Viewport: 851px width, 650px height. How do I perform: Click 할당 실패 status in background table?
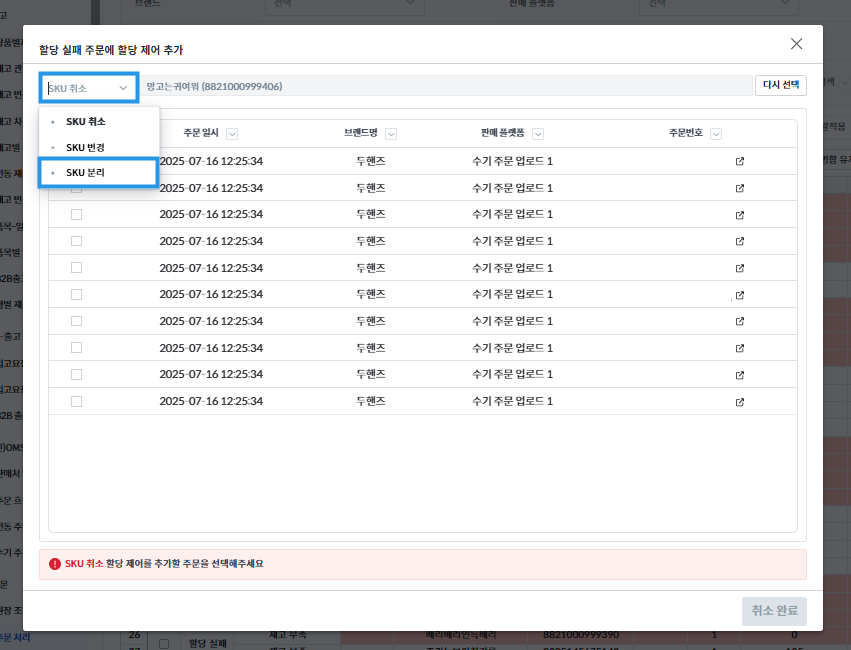click(x=208, y=643)
